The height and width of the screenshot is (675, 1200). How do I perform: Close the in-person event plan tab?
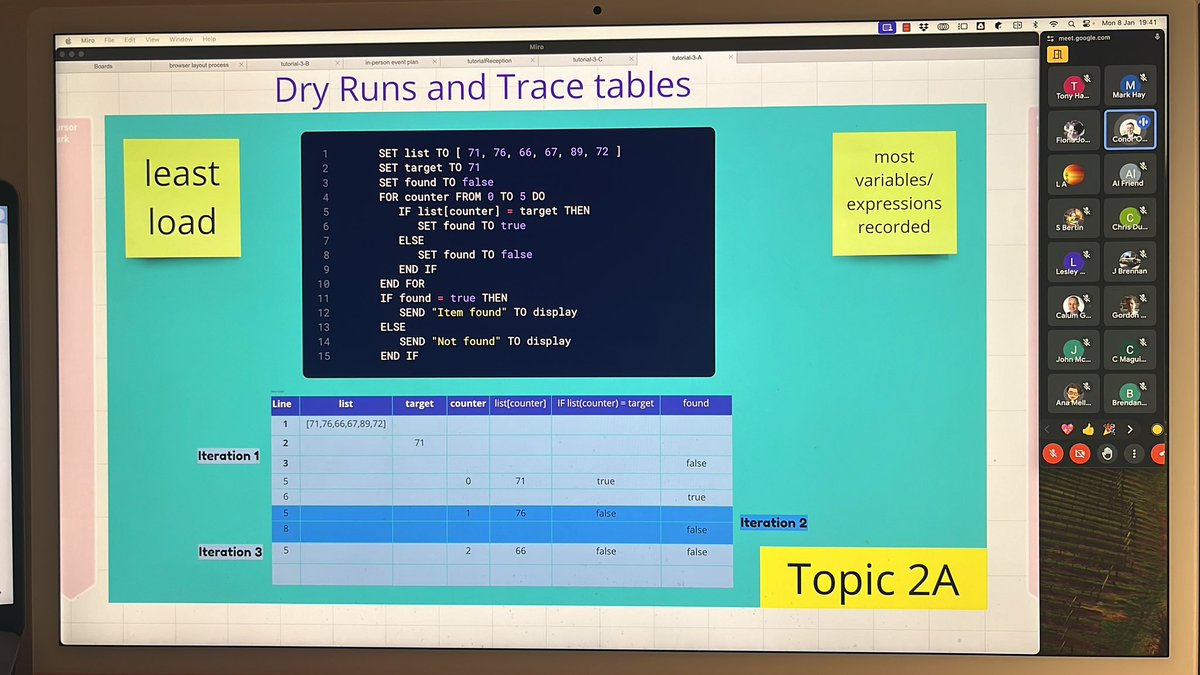(x=437, y=62)
